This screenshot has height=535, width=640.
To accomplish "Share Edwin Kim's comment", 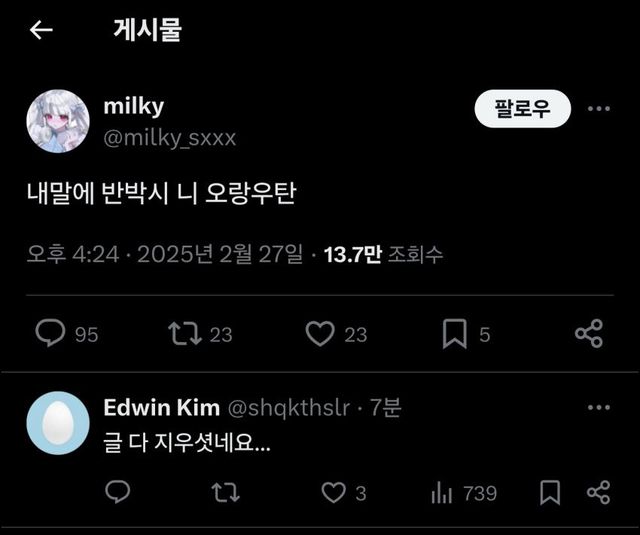I will point(598,492).
